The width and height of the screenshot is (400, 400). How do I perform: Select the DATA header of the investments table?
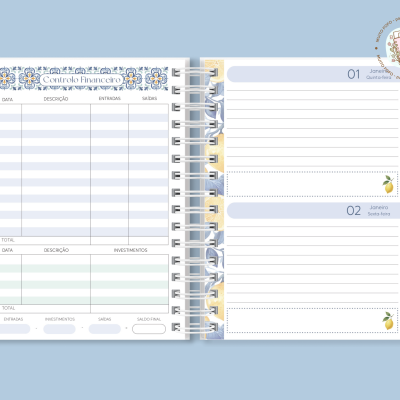coord(7,250)
